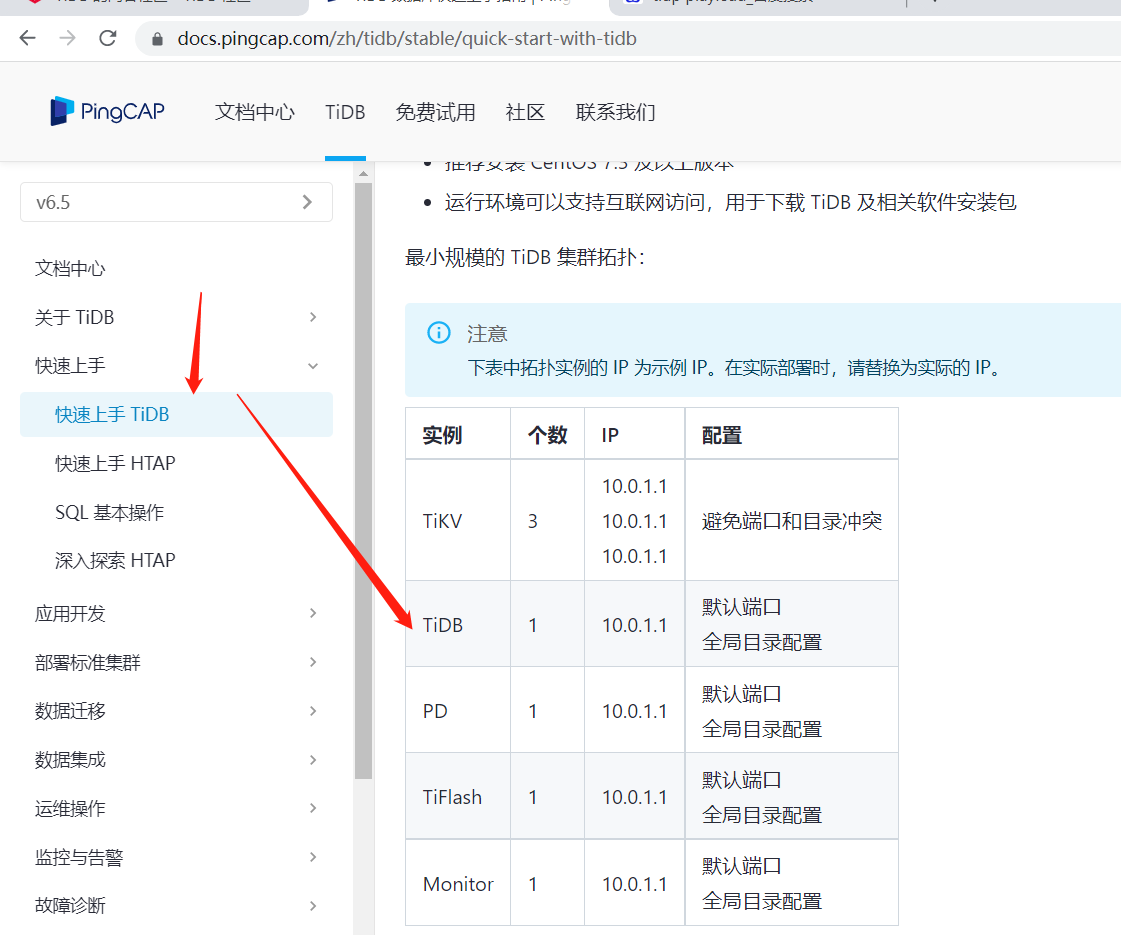Click the browser back arrow

(x=27, y=38)
